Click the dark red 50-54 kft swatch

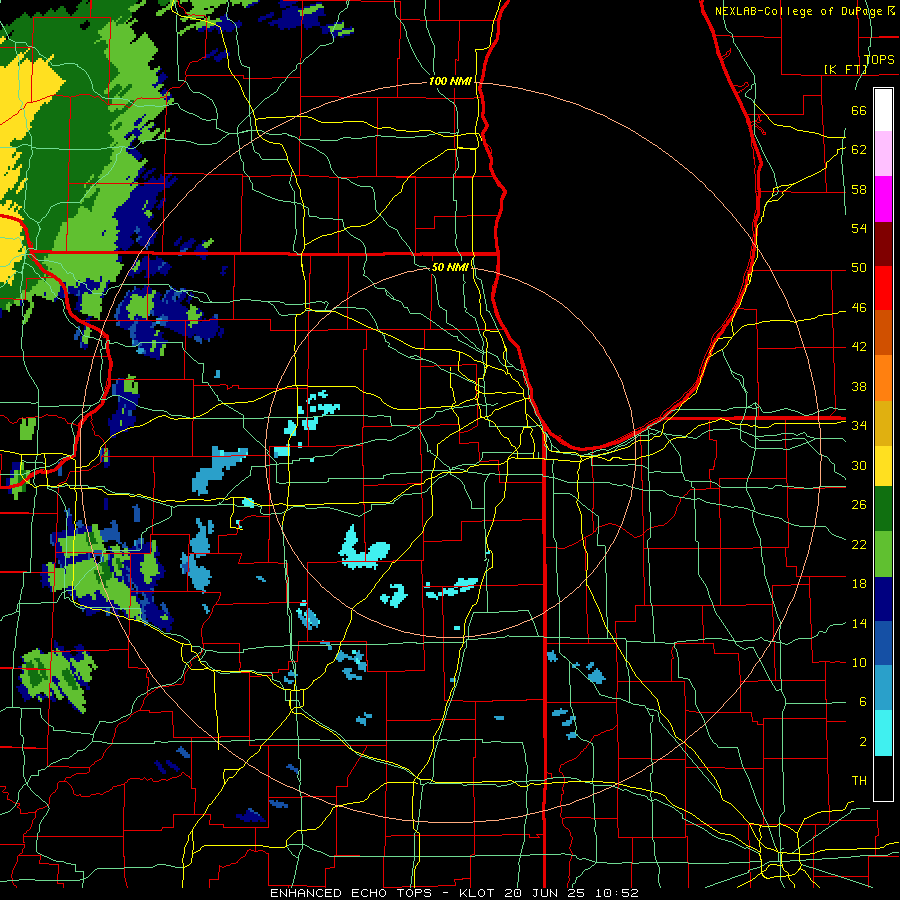[883, 243]
